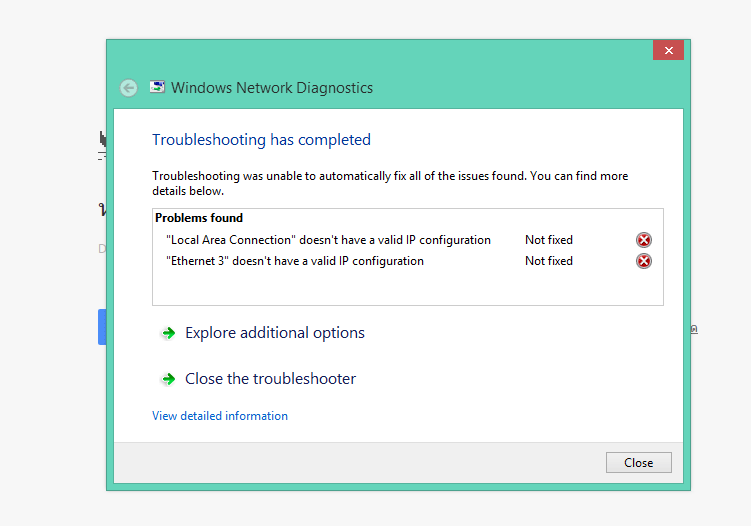Click the Windows Network Diagnostics title icon

point(158,87)
